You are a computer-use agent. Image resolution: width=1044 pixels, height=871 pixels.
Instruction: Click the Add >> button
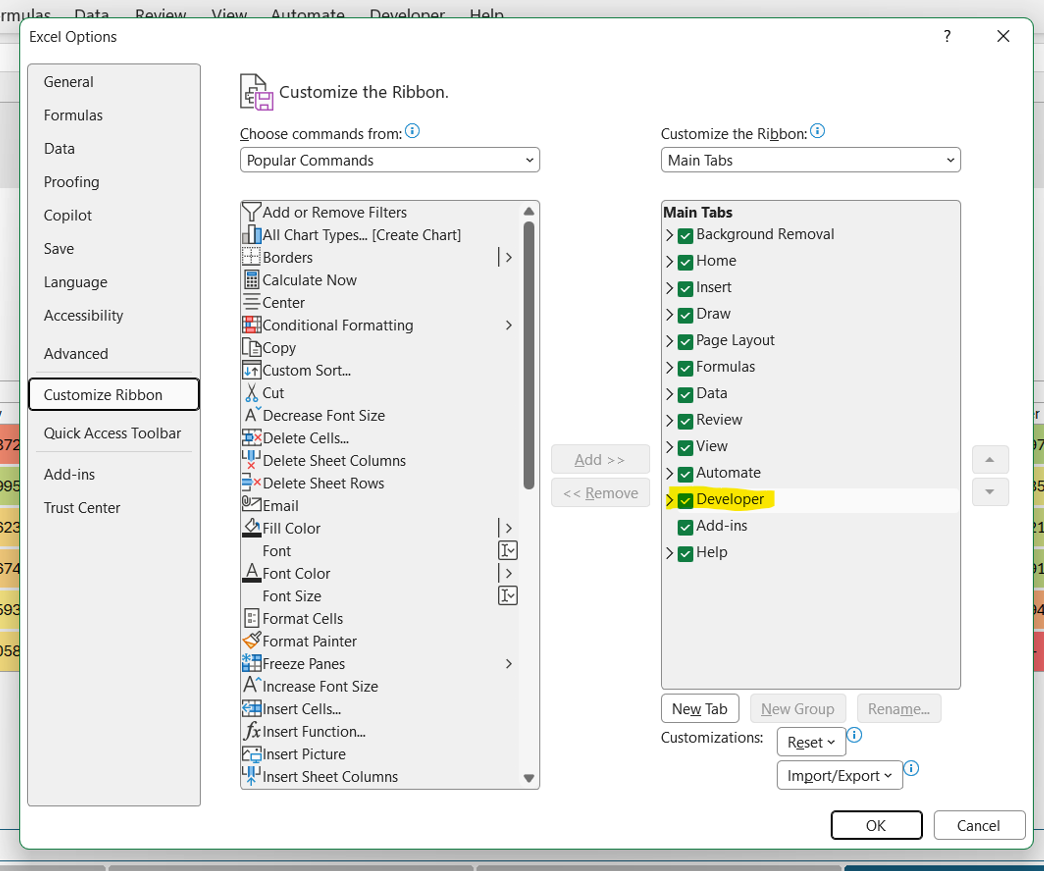(x=600, y=459)
